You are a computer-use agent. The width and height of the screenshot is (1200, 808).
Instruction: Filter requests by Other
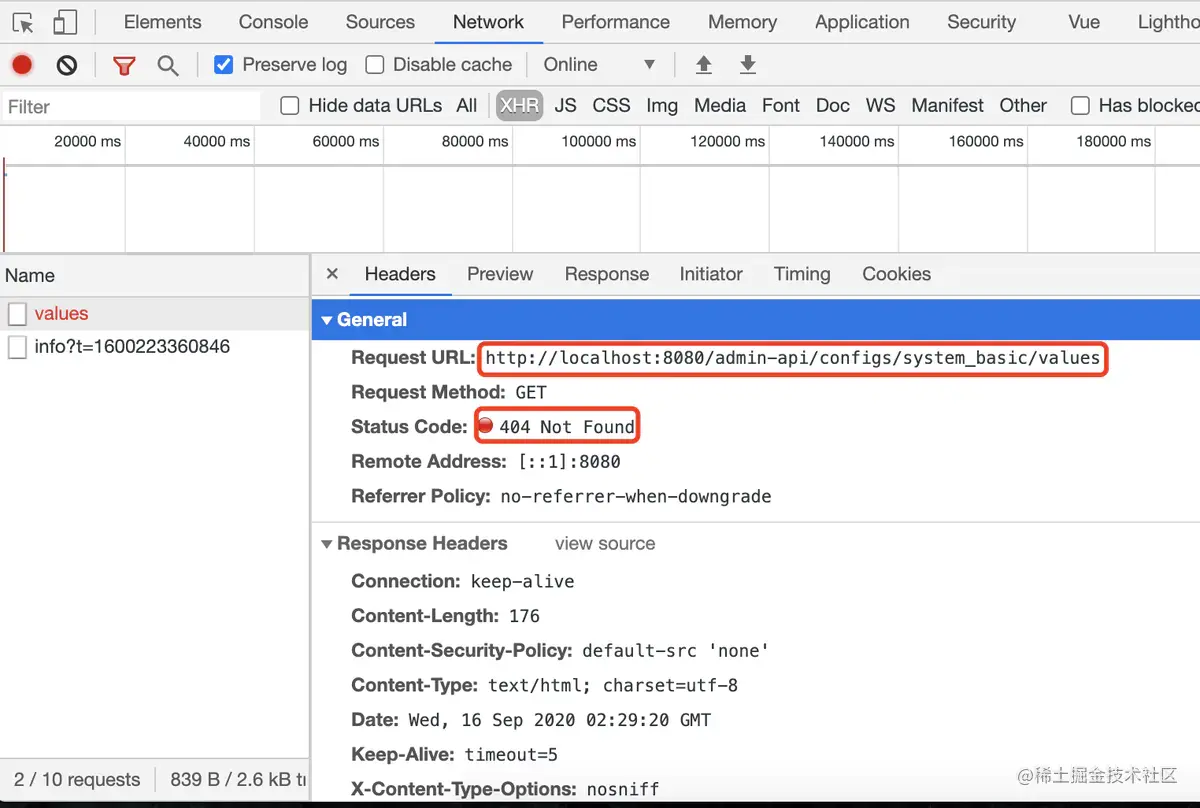[1023, 106]
